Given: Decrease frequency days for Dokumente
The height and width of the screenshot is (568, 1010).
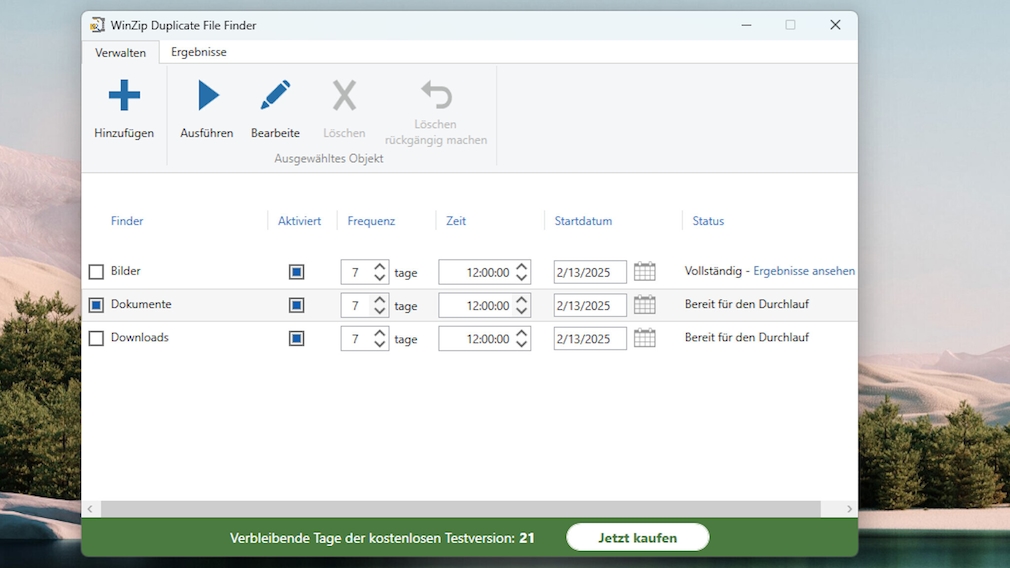Looking at the screenshot, I should click(380, 311).
